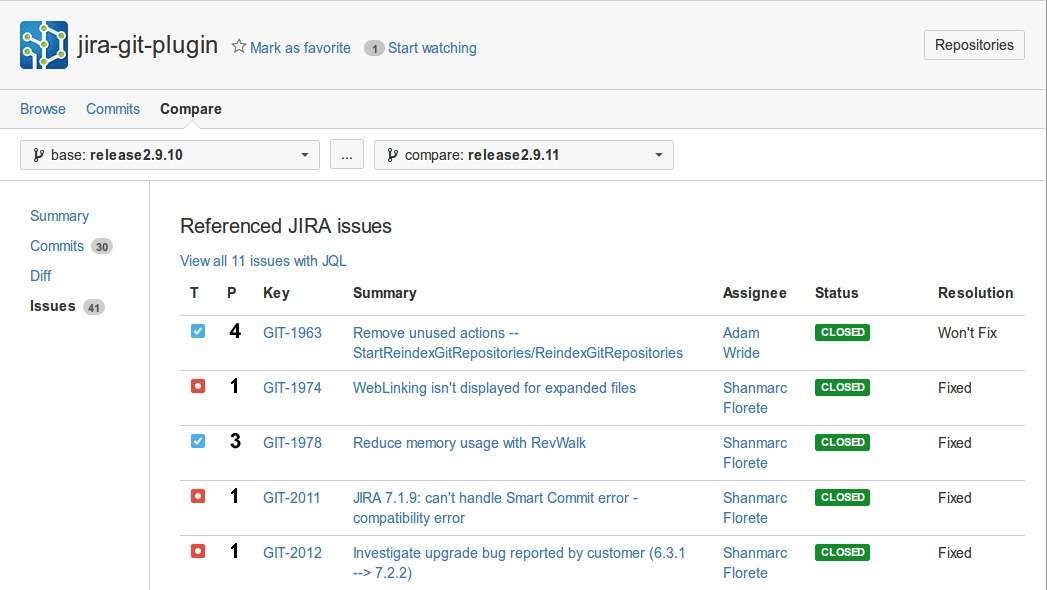Open issue key GIT-2012
1047x590 pixels.
point(292,553)
